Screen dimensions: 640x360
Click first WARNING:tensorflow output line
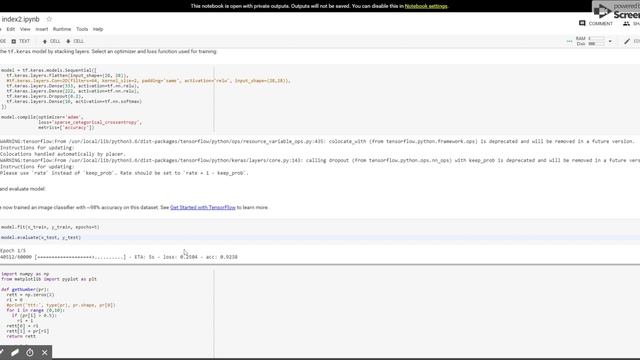pos(318,141)
